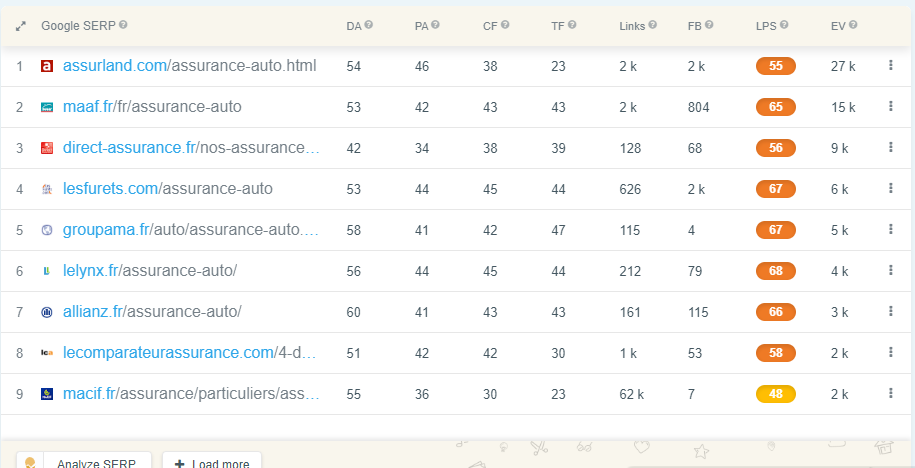Expand the three-dot menu on macif.fr row
The height and width of the screenshot is (468, 915).
coord(890,393)
